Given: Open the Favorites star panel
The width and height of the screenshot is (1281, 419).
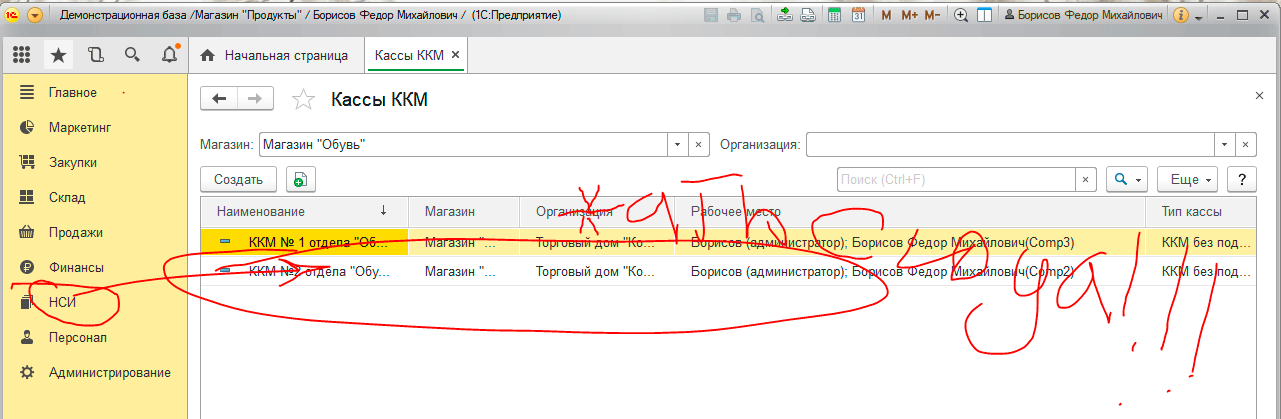Looking at the screenshot, I should [x=59, y=55].
